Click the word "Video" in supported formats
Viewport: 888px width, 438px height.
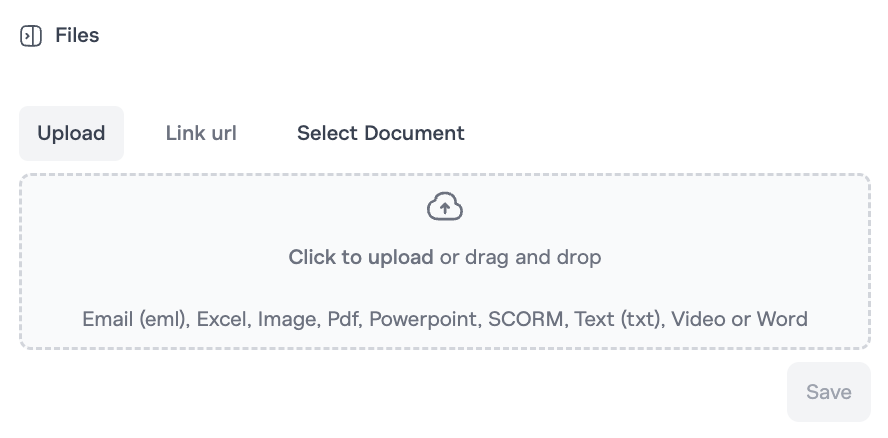coord(698,320)
